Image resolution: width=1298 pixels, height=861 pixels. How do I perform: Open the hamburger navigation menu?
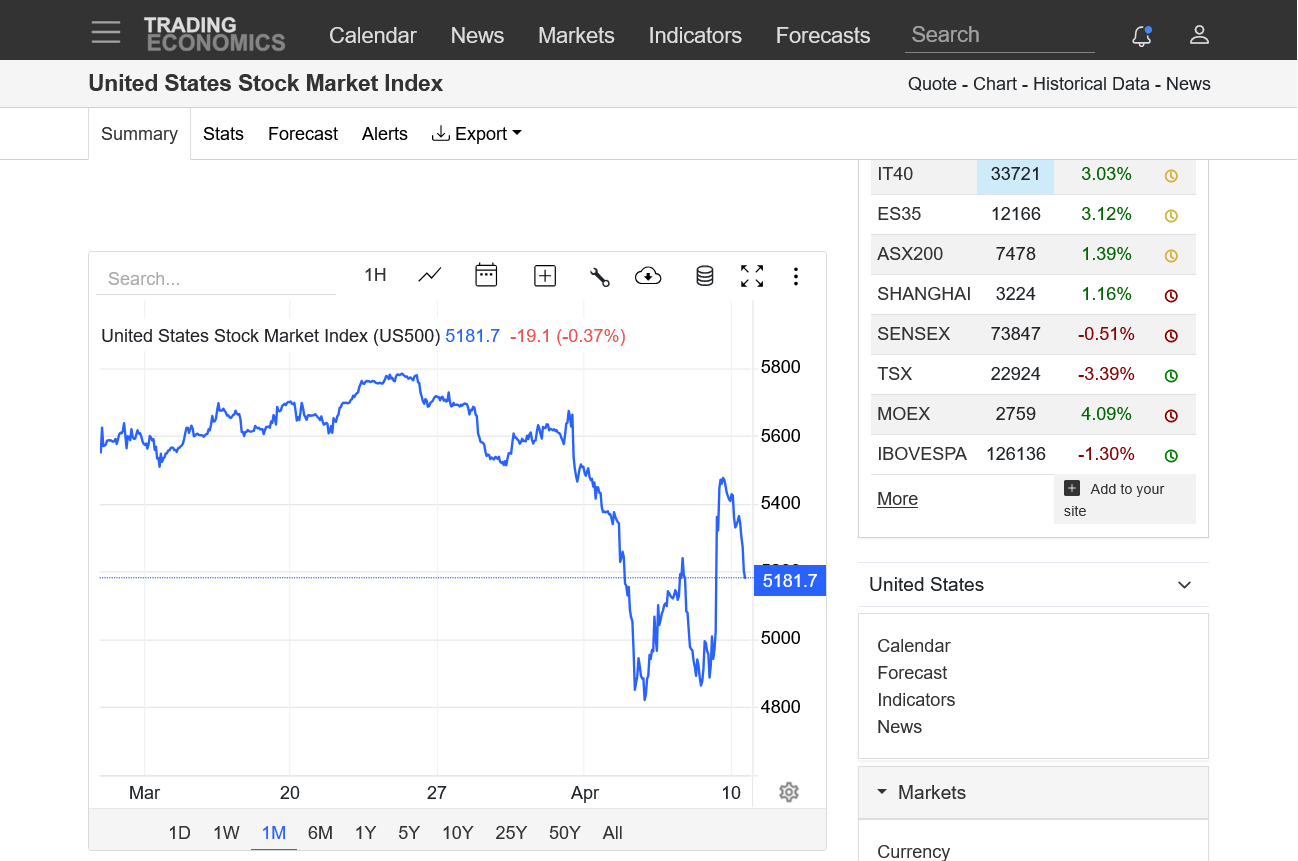point(106,33)
